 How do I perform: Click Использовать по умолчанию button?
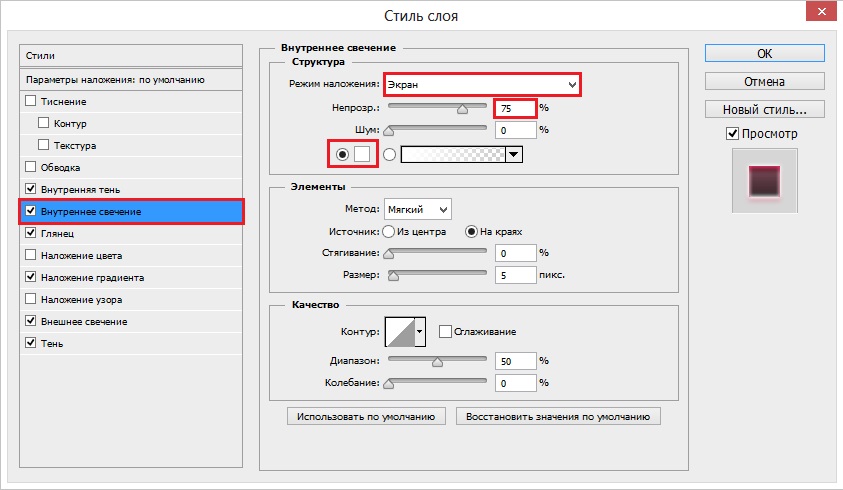coord(366,416)
